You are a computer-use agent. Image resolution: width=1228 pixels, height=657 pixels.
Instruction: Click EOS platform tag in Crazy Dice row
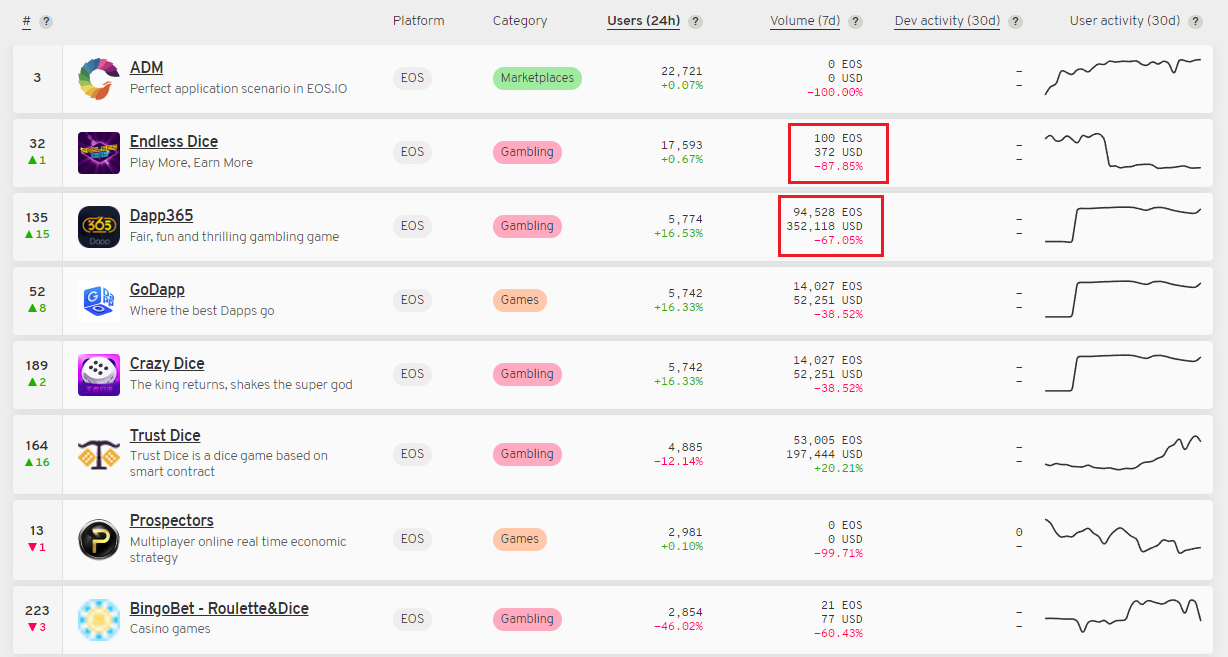[x=412, y=374]
